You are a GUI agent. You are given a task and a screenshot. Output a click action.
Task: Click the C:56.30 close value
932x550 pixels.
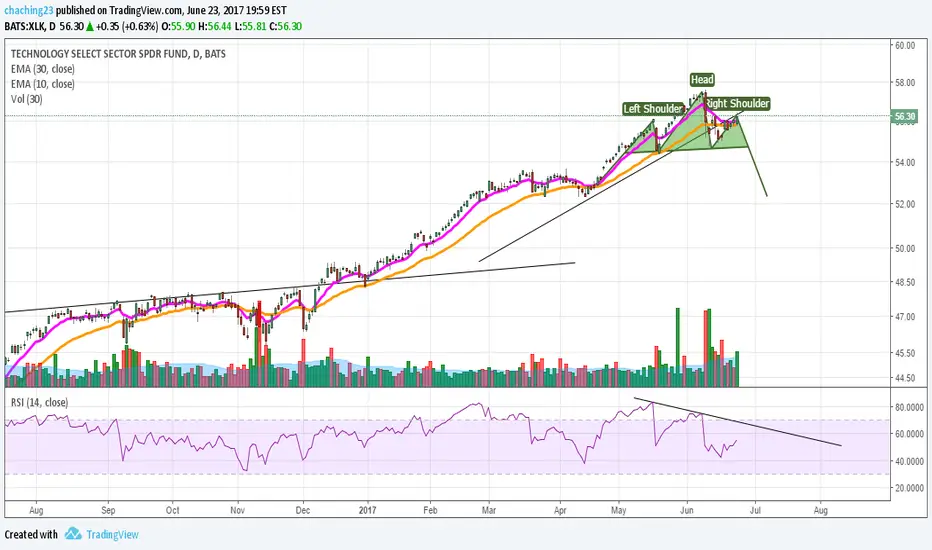pyautogui.click(x=286, y=26)
